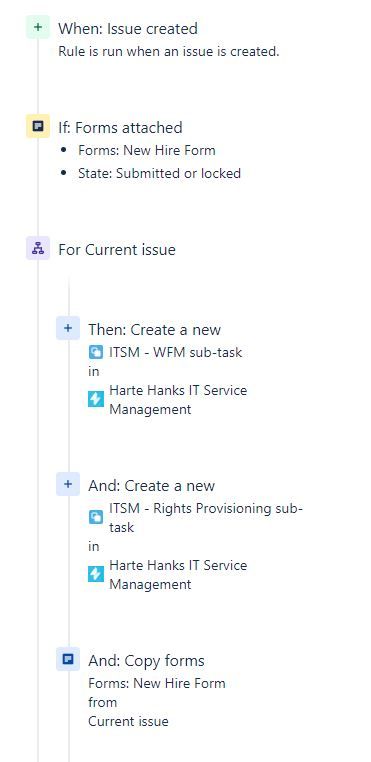This screenshot has height=762, width=371.
Task: Open the If: Forms attached condition
Action: coord(121,127)
